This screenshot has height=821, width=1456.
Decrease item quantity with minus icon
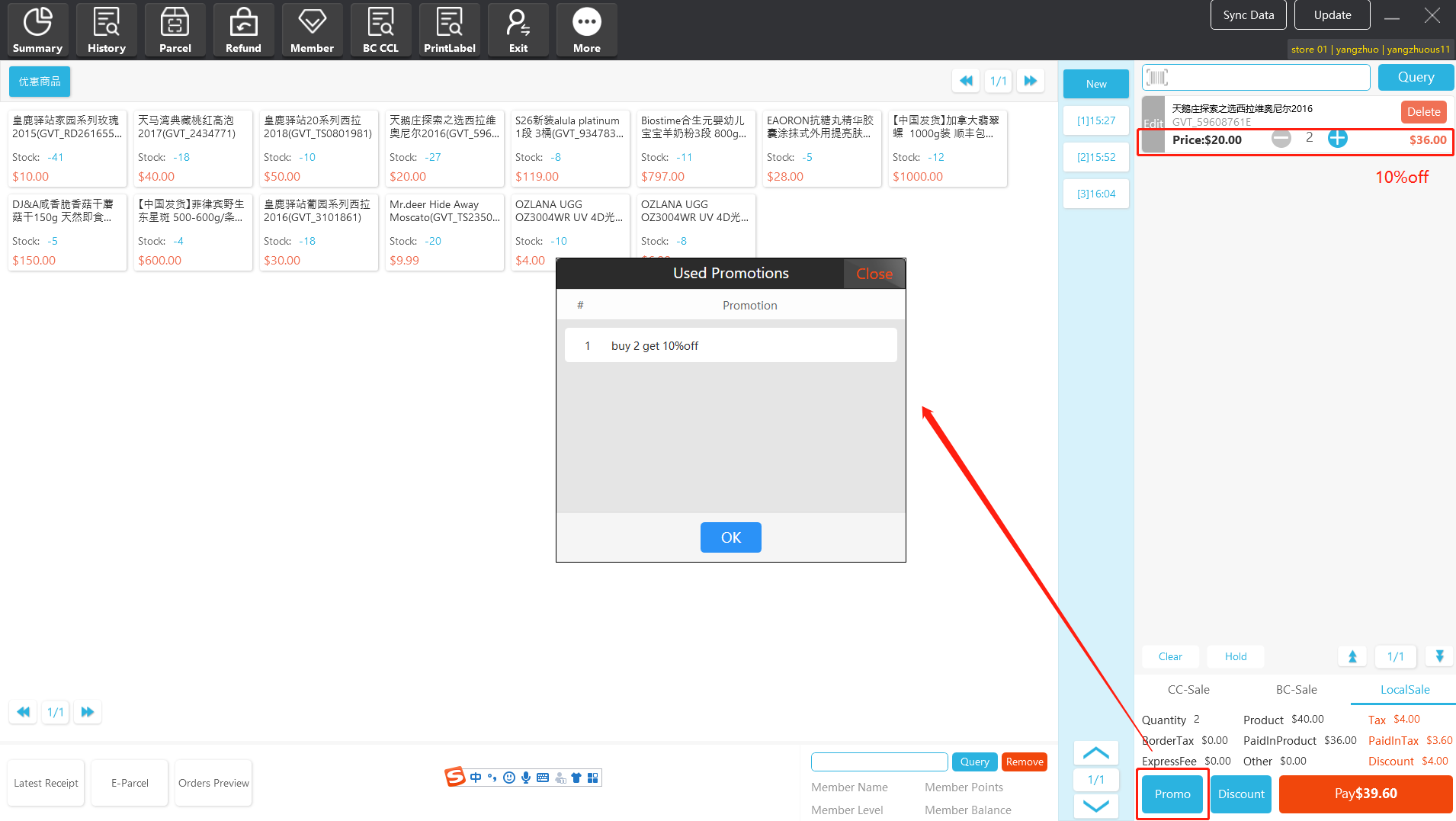pos(1281,139)
